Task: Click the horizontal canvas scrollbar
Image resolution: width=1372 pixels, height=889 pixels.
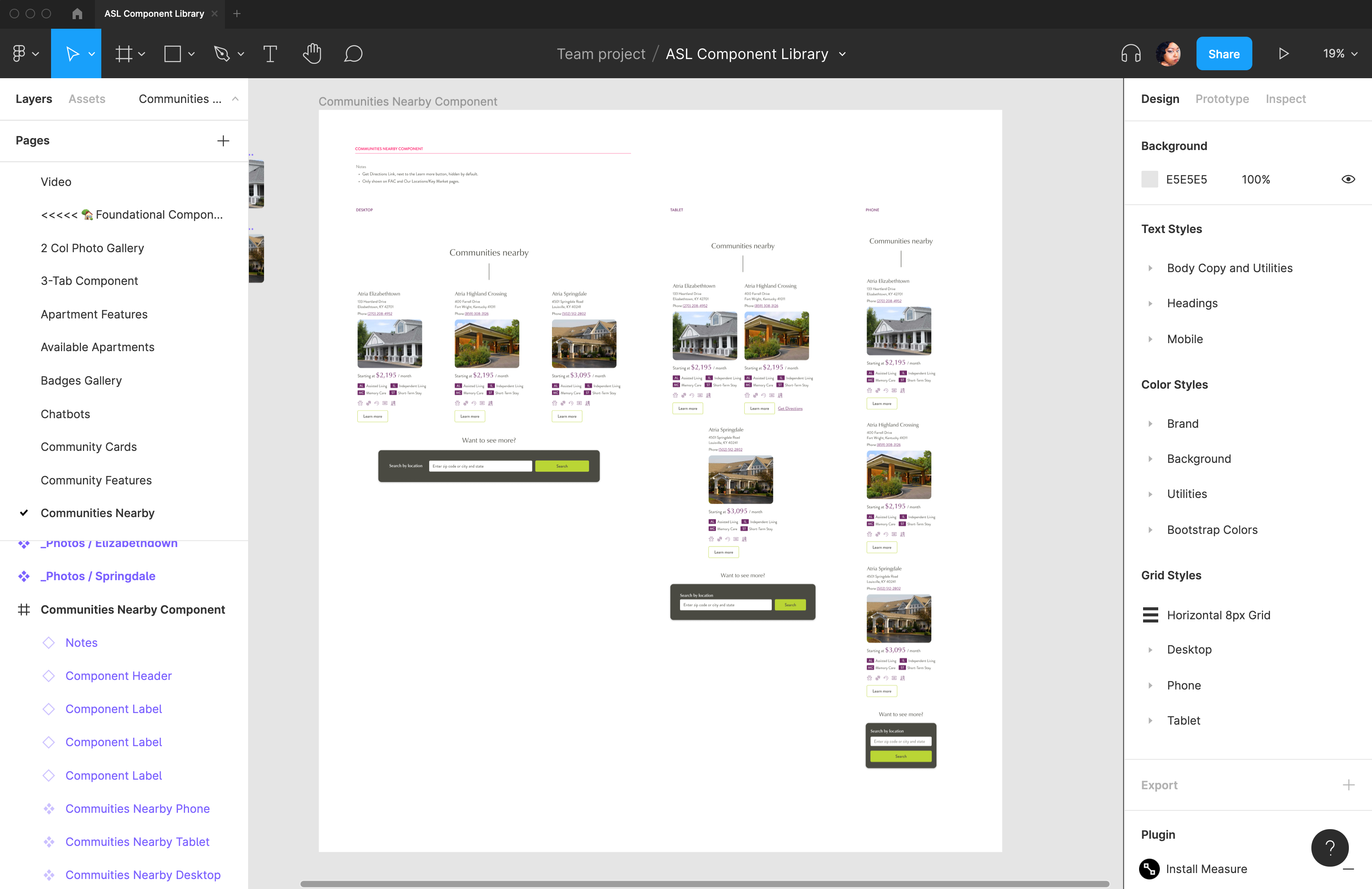Action: pyautogui.click(x=704, y=883)
